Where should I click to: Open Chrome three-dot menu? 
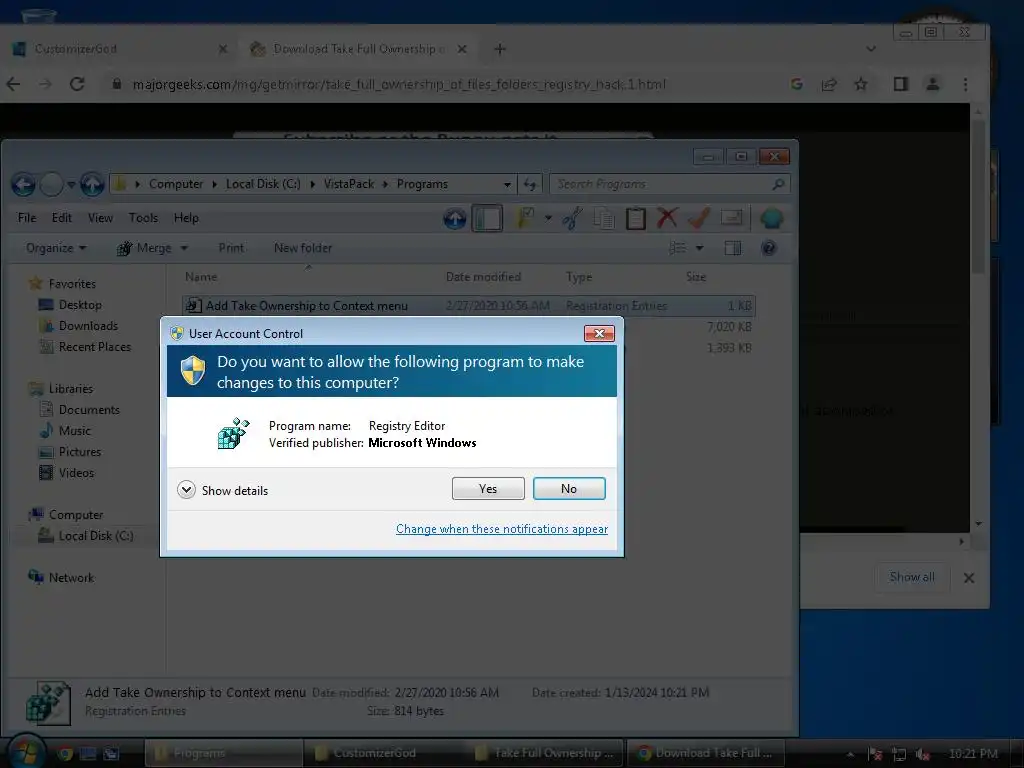click(x=965, y=84)
